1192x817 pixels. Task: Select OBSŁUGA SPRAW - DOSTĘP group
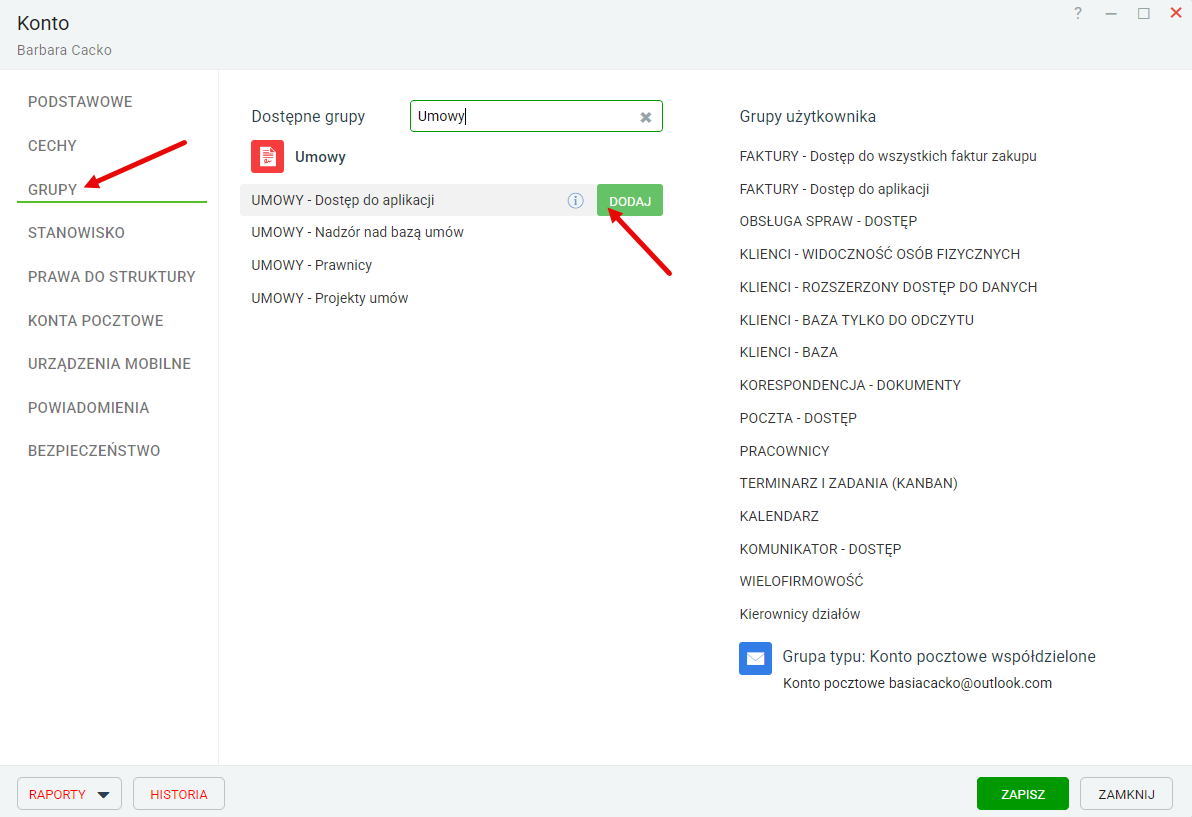[x=828, y=221]
